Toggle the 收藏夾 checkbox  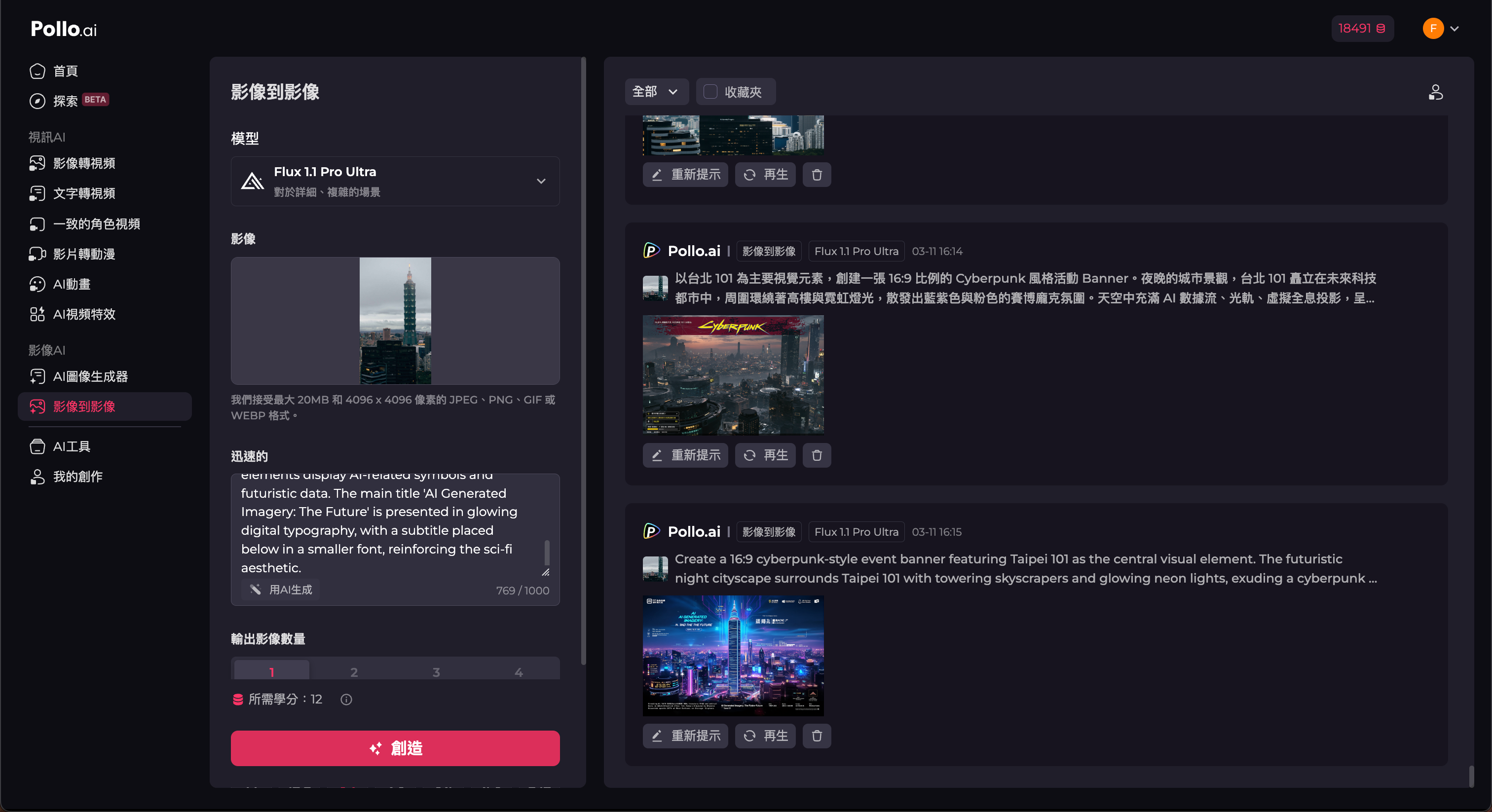[710, 91]
